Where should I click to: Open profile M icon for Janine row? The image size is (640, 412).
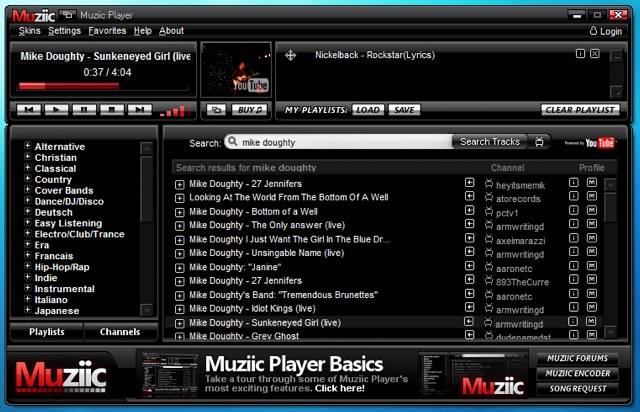tap(592, 265)
